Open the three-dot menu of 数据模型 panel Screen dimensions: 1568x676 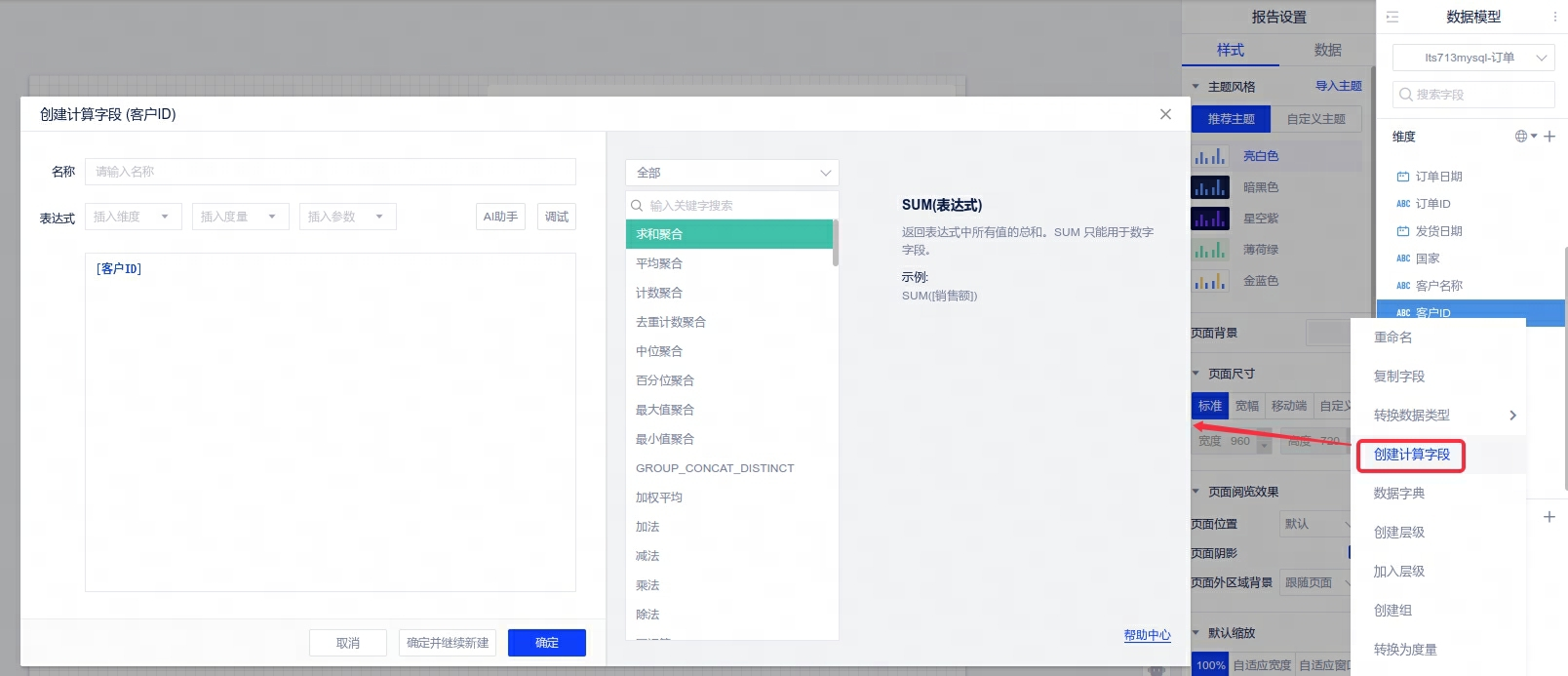tap(1555, 17)
